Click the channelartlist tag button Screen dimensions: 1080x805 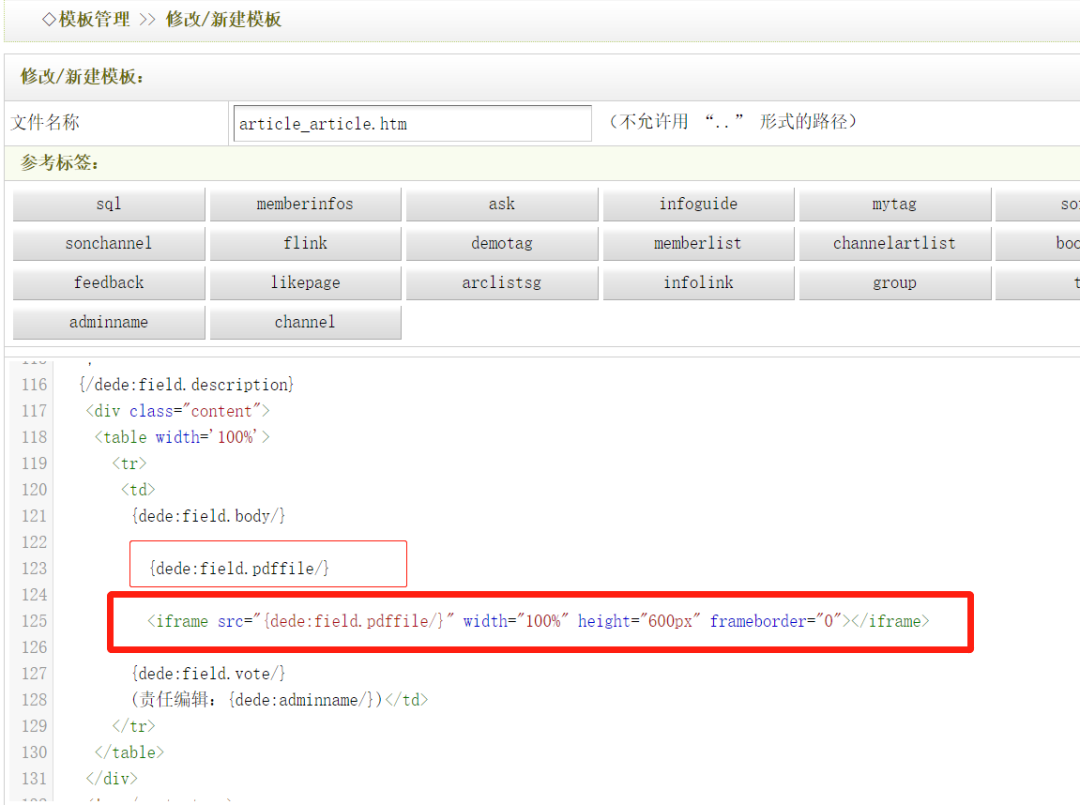coord(894,243)
